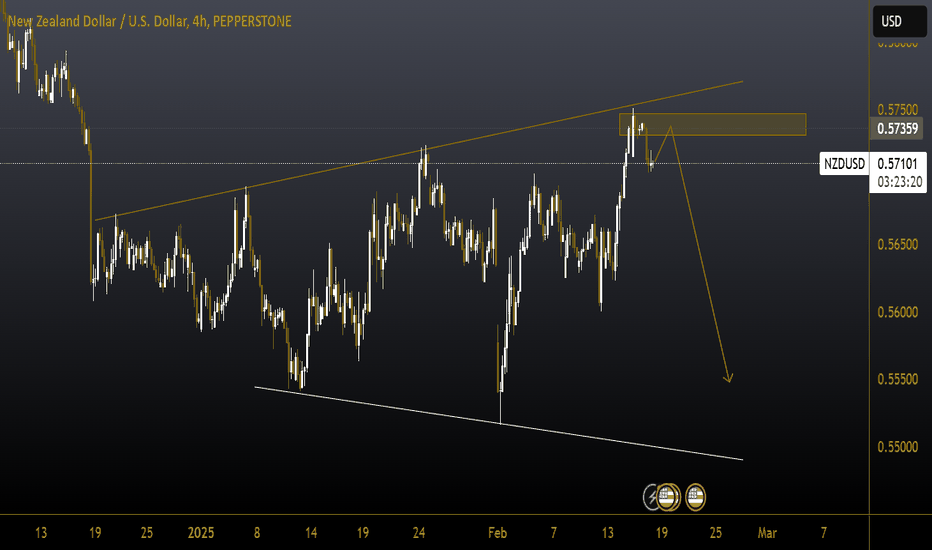Open the standalone US flag economic event icon
This screenshot has width=932, height=550.
(x=695, y=497)
